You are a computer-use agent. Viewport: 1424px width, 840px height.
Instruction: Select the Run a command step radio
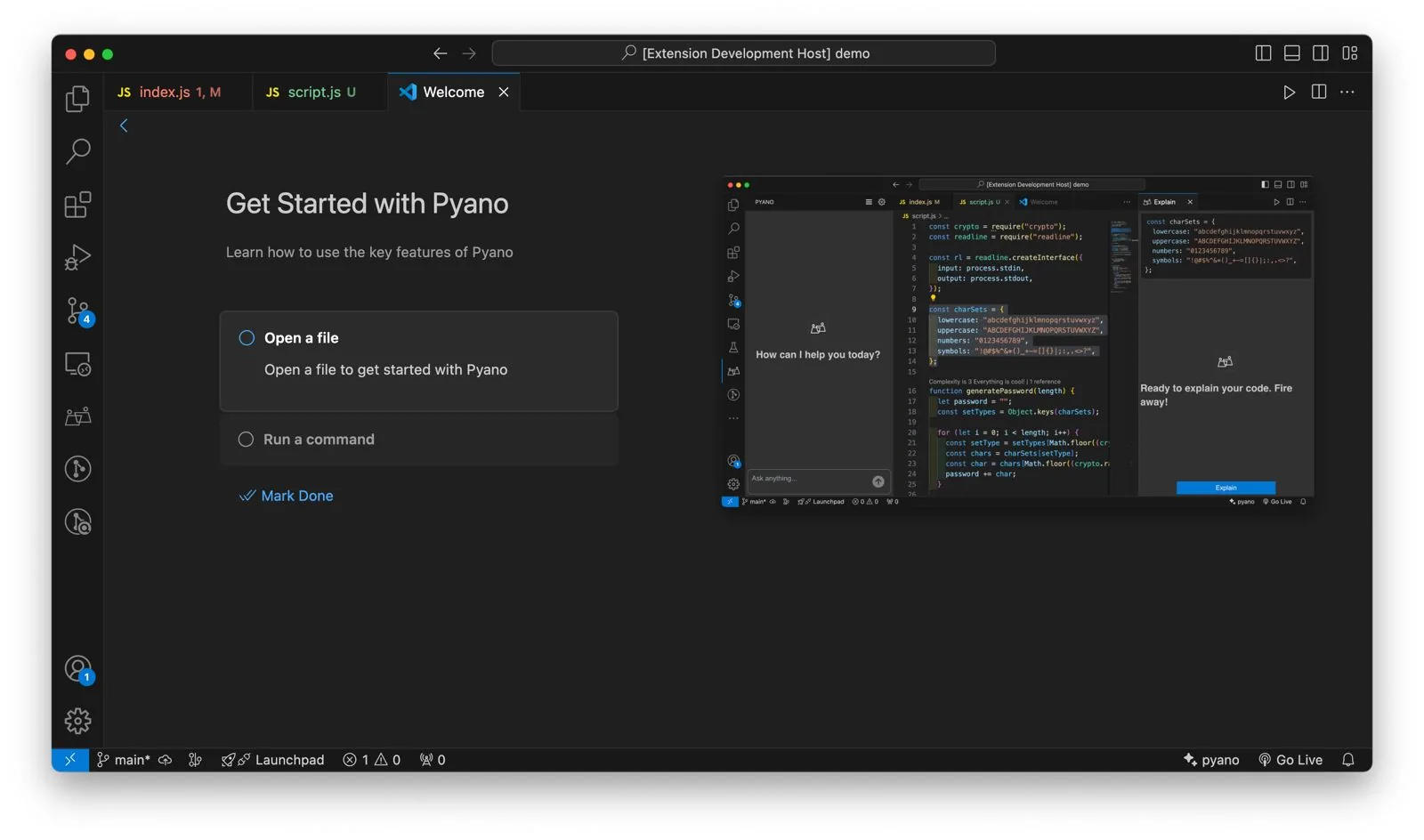(246, 439)
